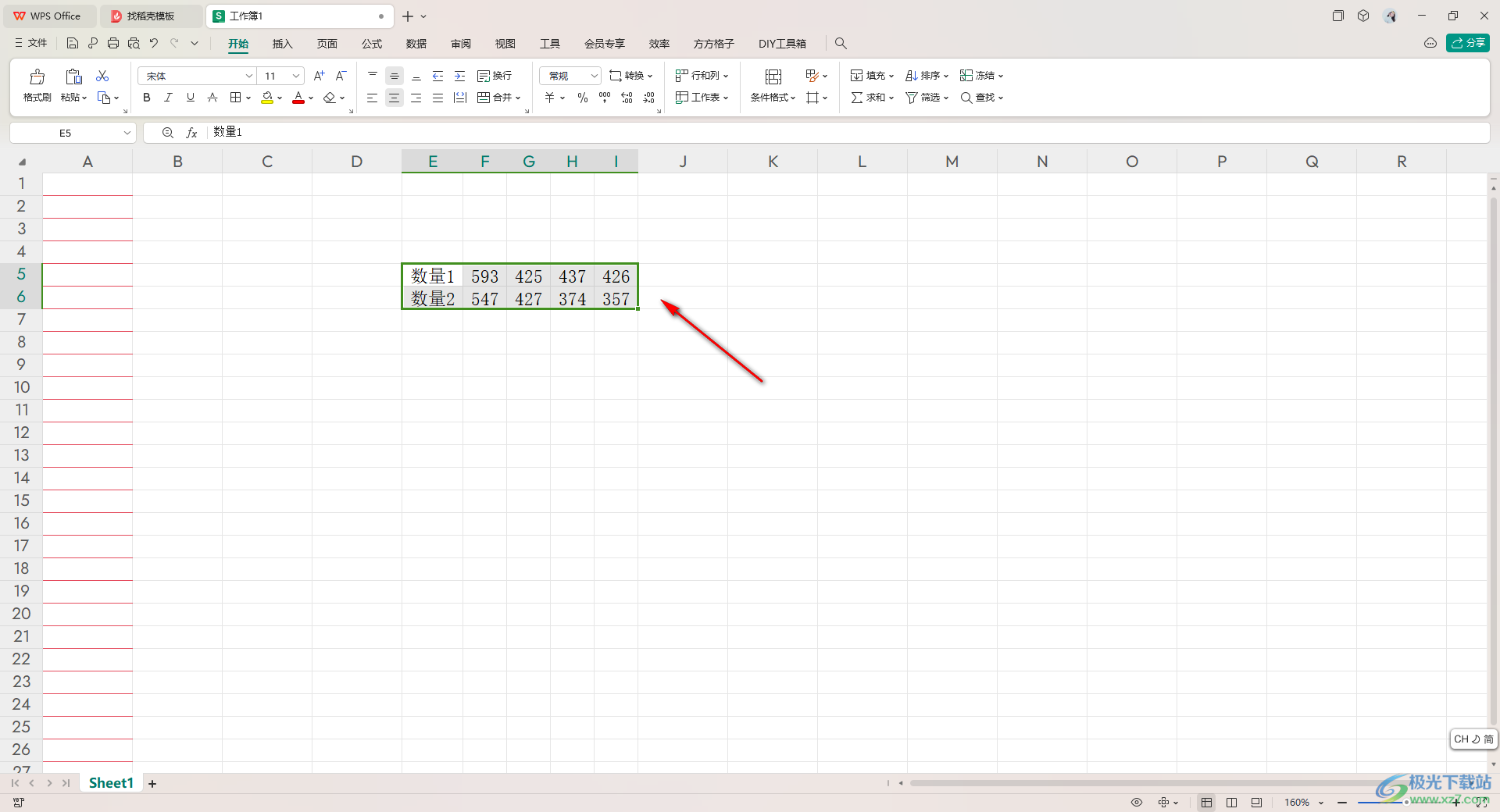
Task: Click the Wrap Text (换行) button
Action: click(495, 76)
